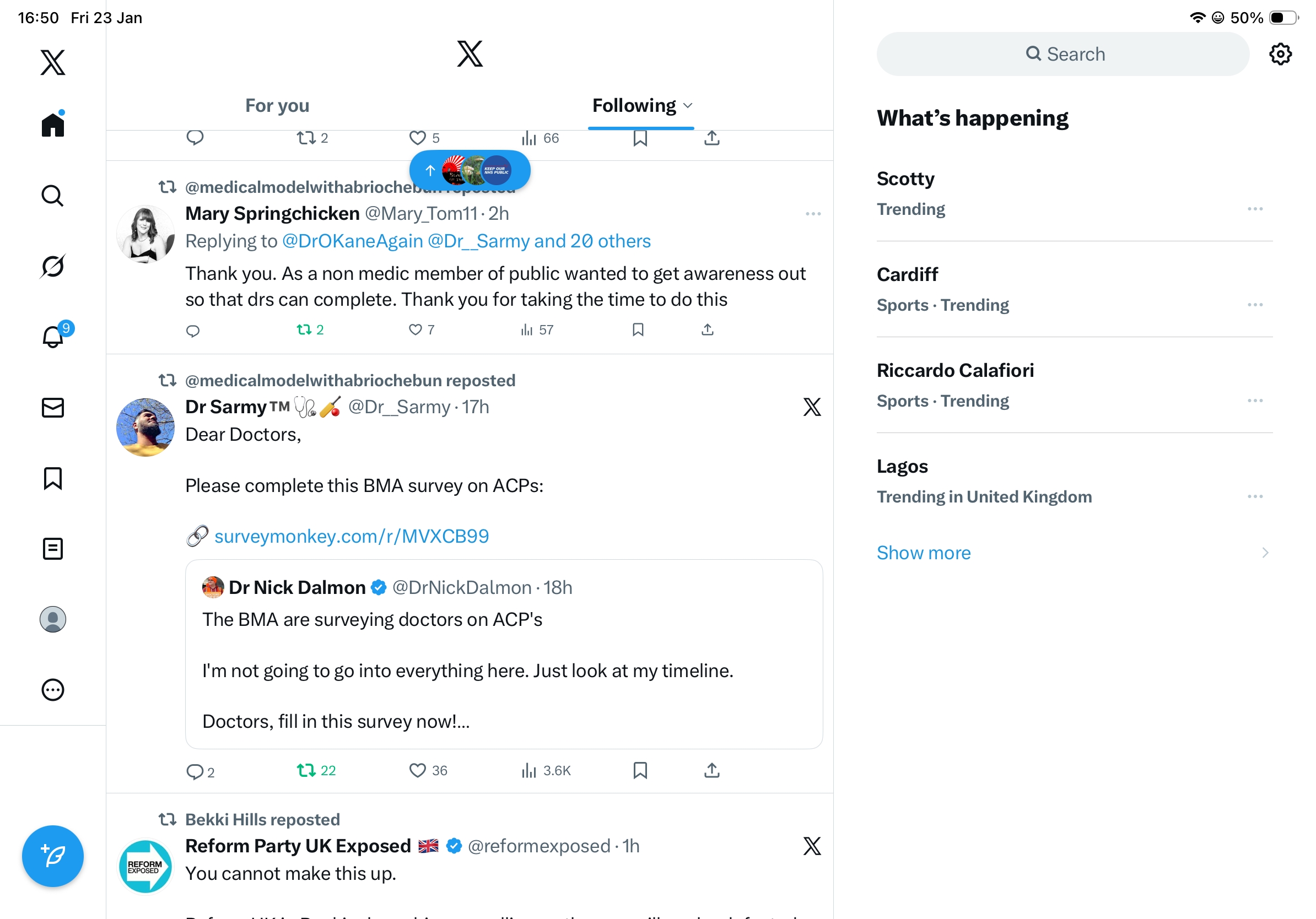
Task: Click the Search input field
Action: point(1062,55)
